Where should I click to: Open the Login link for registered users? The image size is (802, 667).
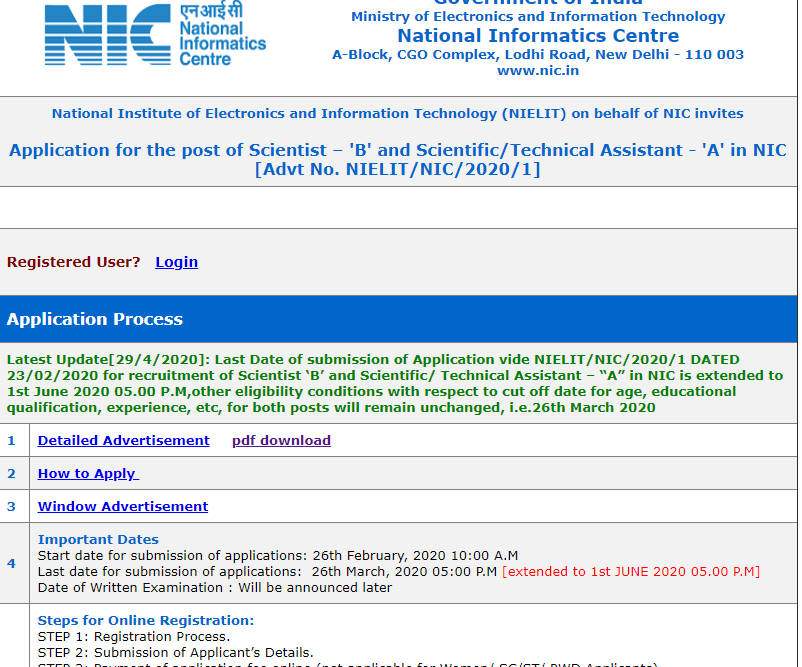176,262
